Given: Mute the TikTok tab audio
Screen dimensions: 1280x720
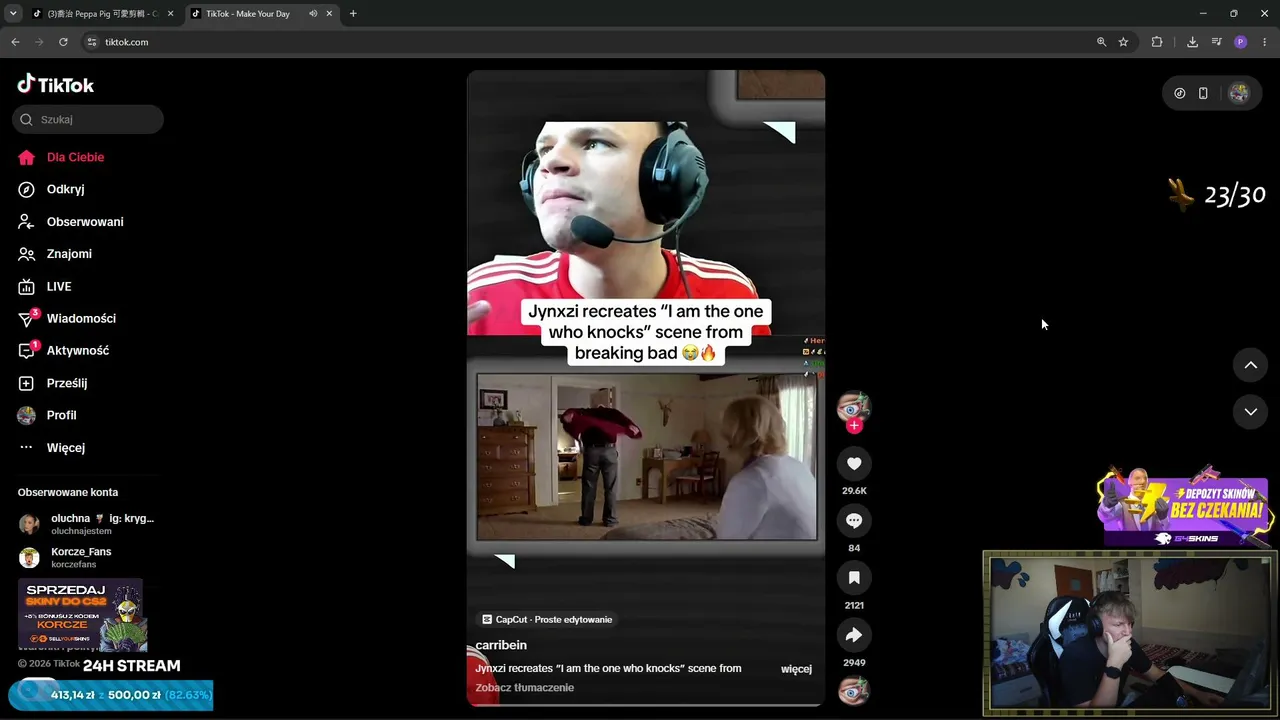Looking at the screenshot, I should (x=313, y=14).
